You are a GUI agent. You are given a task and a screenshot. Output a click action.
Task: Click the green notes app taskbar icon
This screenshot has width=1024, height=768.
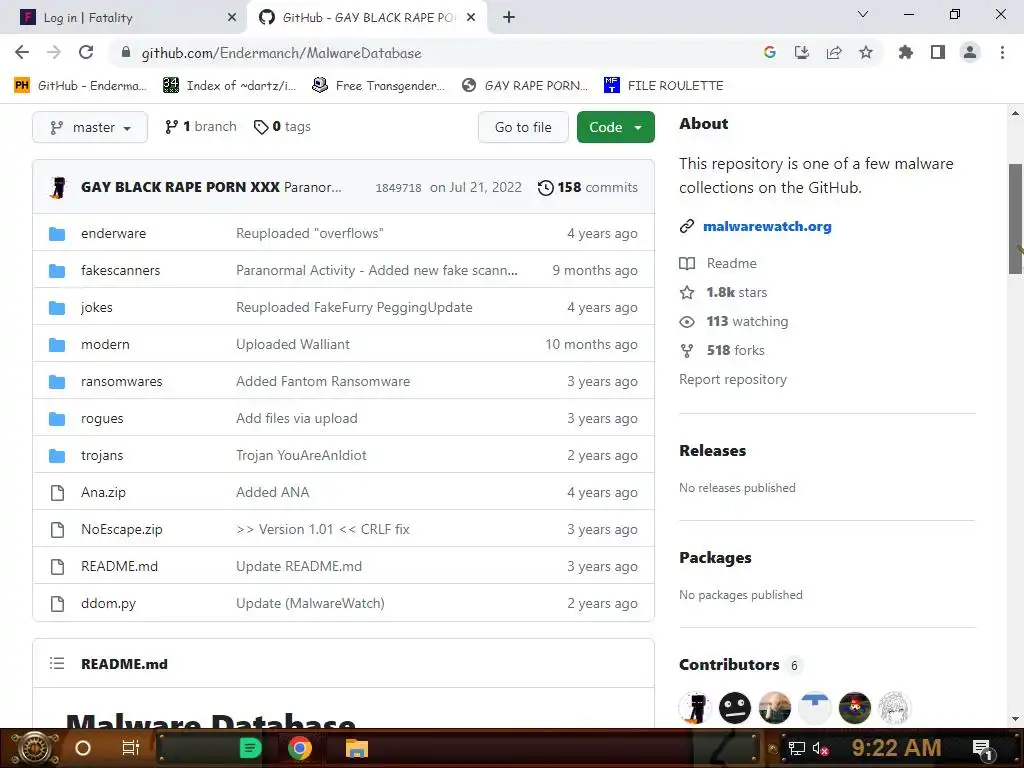point(250,748)
